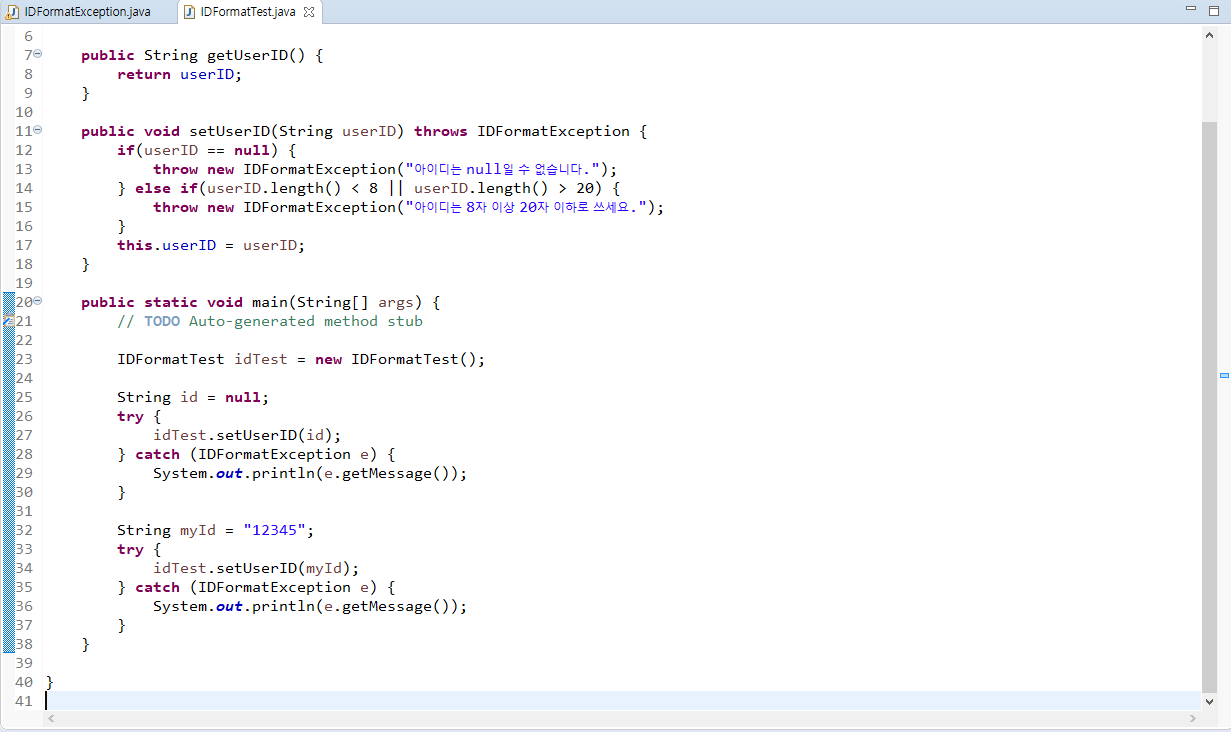This screenshot has width=1231, height=732.
Task: Collapse the main method fold at line 20
Action: pyautogui.click(x=38, y=300)
